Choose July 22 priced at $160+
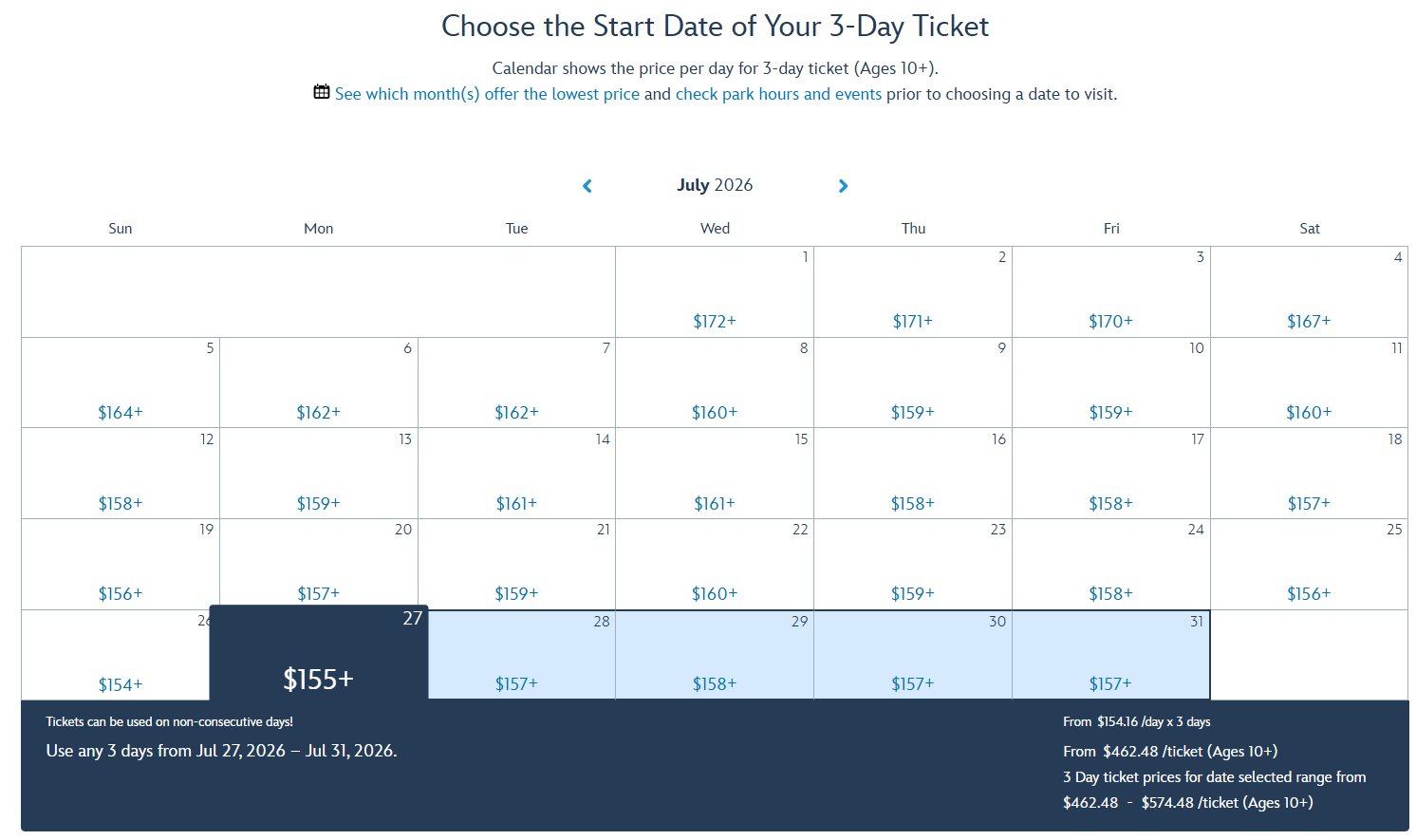The image size is (1416, 840). coord(715,565)
